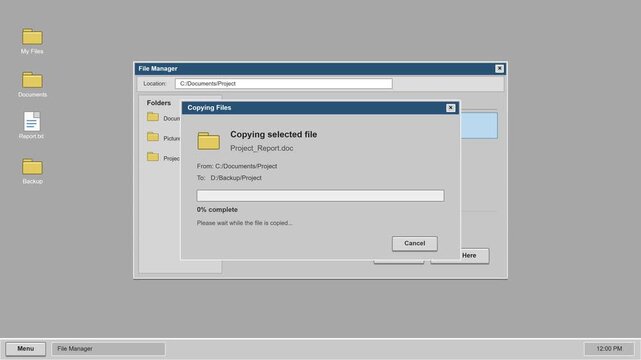This screenshot has width=641, height=360.
Task: Close the File Manager window
Action: 499,69
